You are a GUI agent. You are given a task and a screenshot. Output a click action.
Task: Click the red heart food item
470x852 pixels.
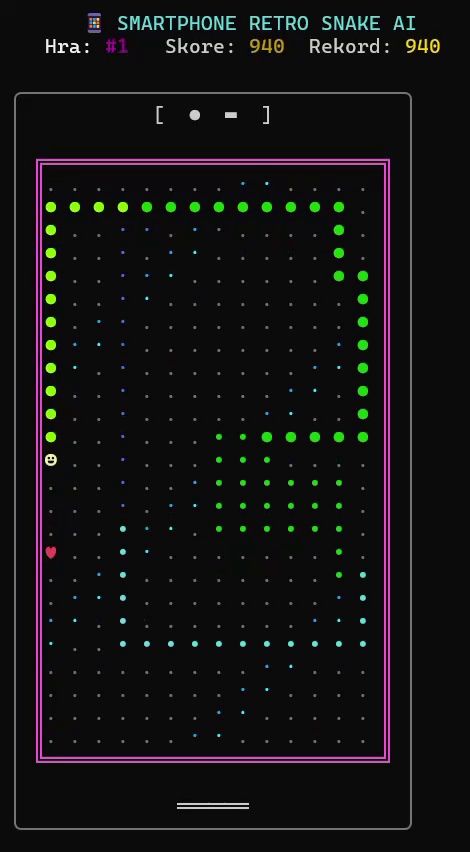pos(51,553)
